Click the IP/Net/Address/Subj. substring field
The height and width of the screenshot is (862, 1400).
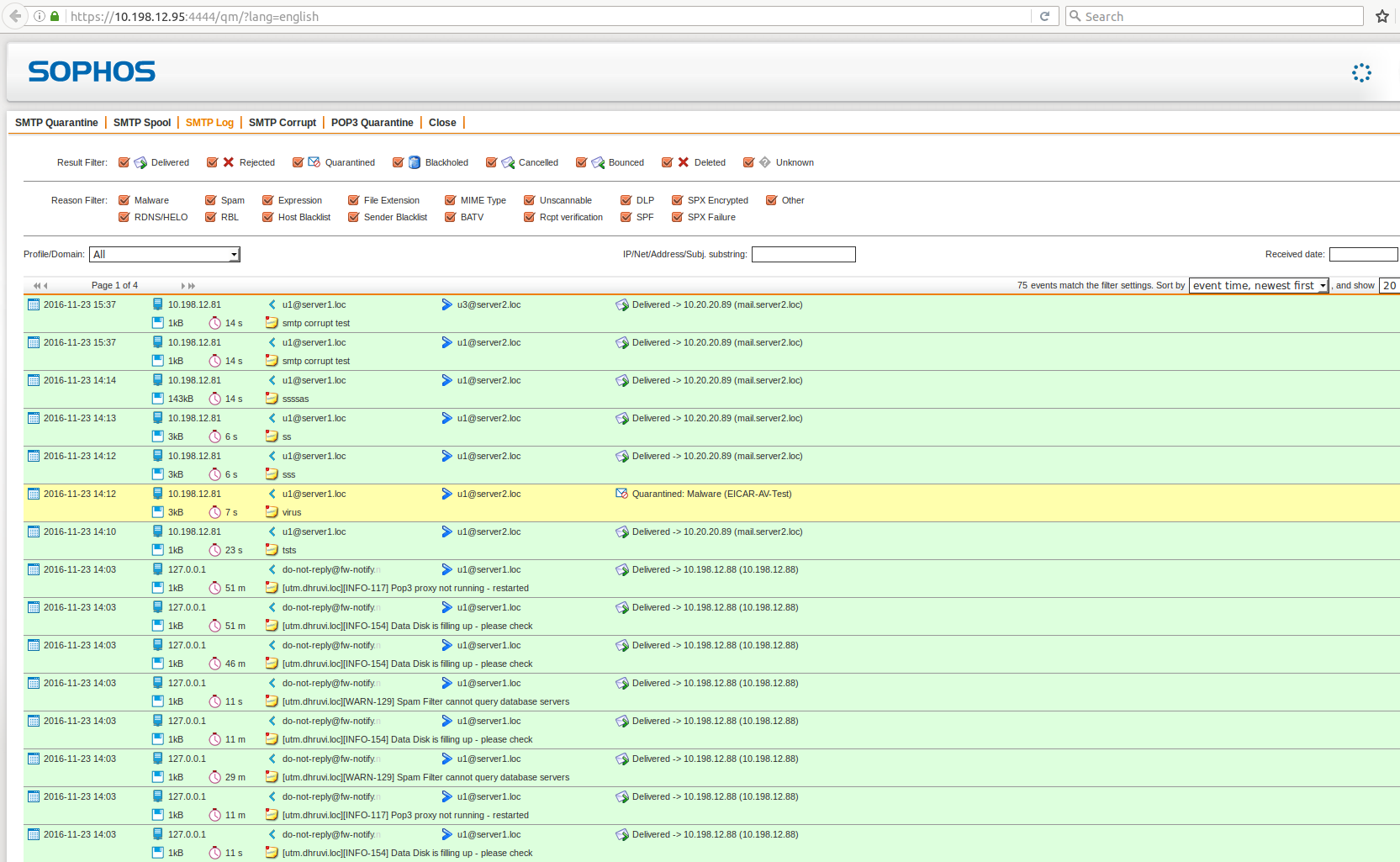803,254
